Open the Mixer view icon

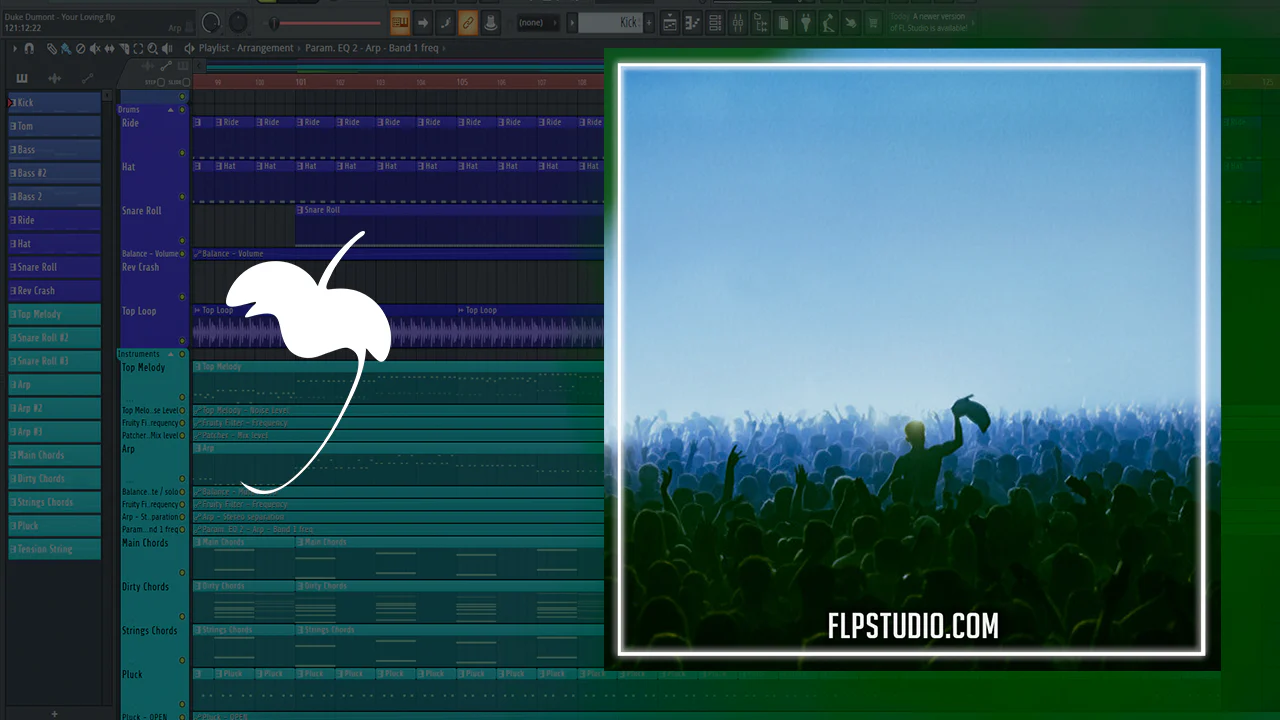pyautogui.click(x=738, y=22)
